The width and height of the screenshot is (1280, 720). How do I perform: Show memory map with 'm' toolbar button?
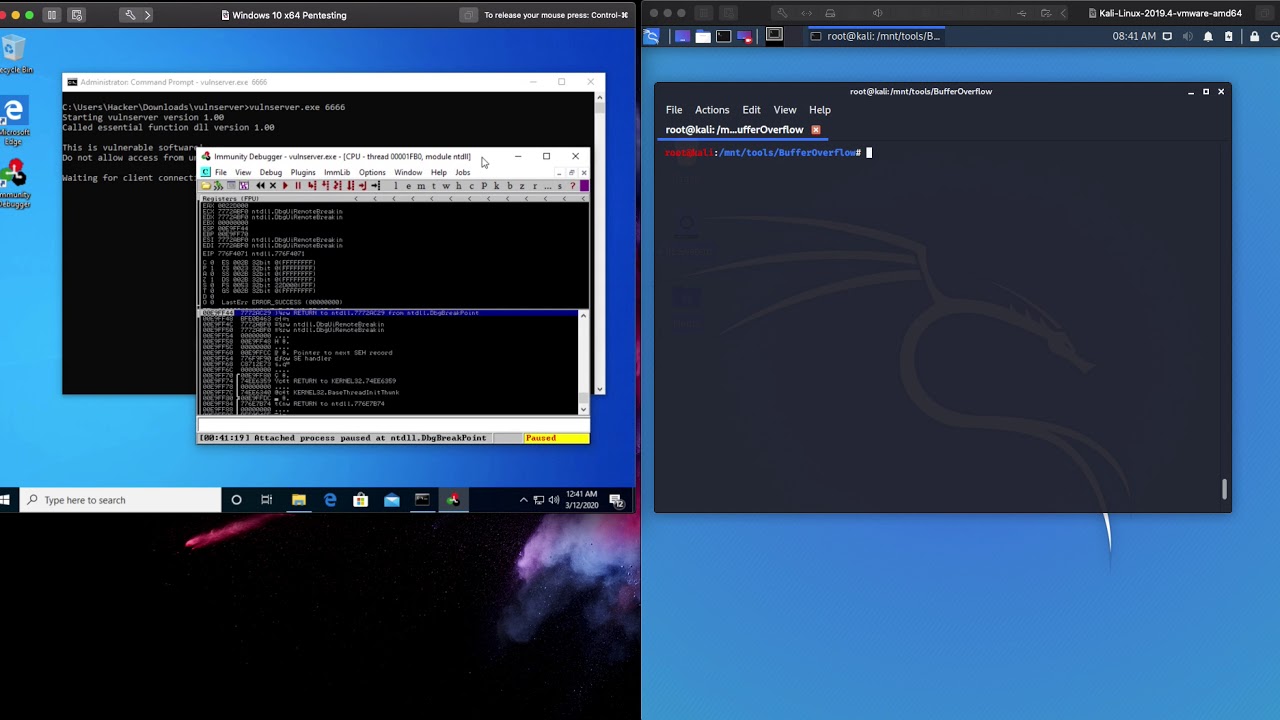tap(421, 186)
